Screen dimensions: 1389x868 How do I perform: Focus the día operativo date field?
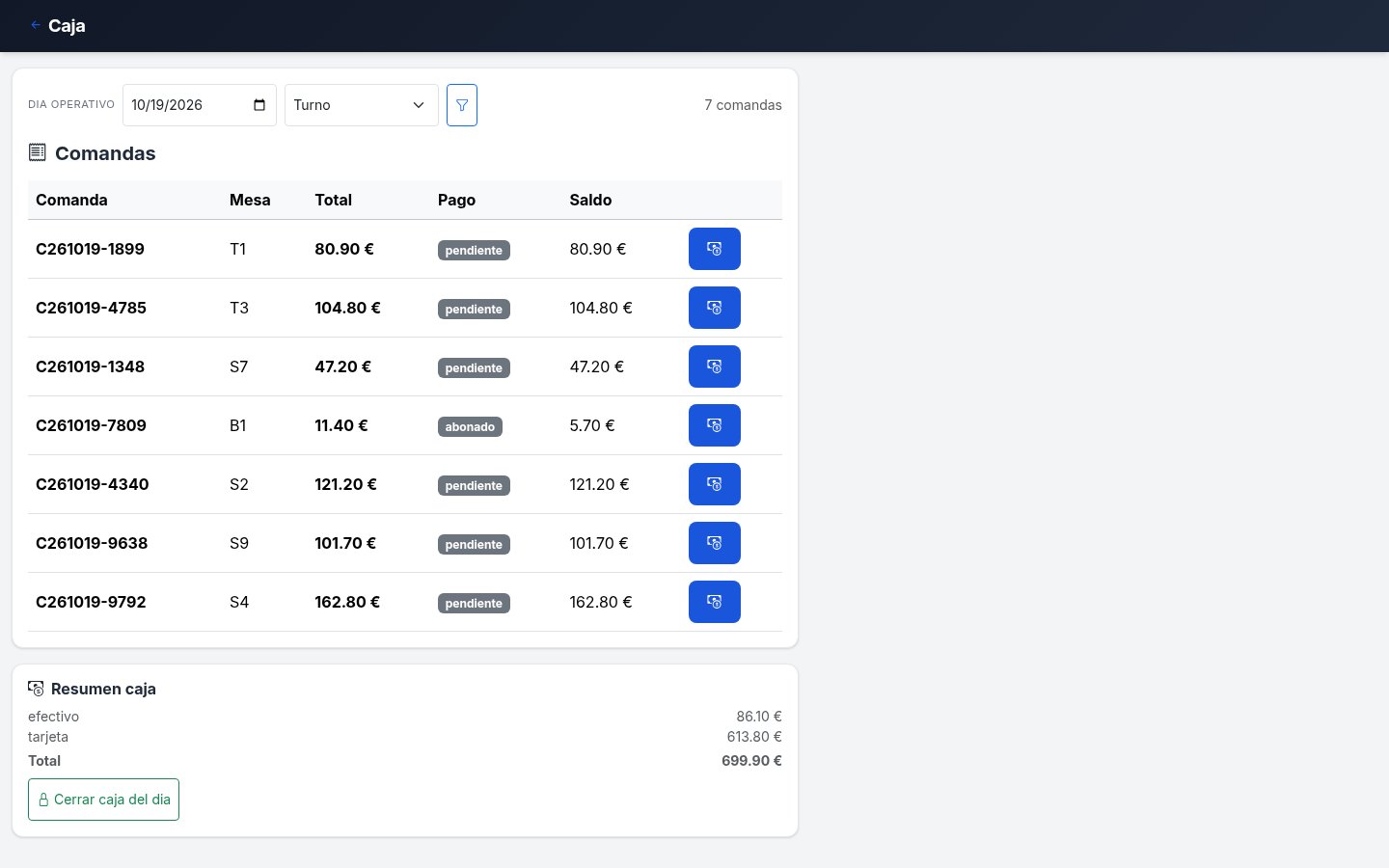(x=200, y=105)
